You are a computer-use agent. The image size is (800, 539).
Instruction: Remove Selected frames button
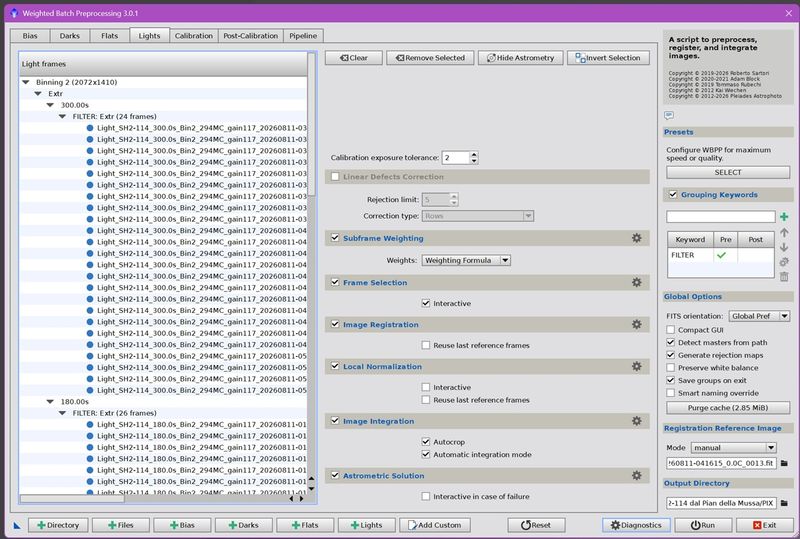tap(430, 58)
